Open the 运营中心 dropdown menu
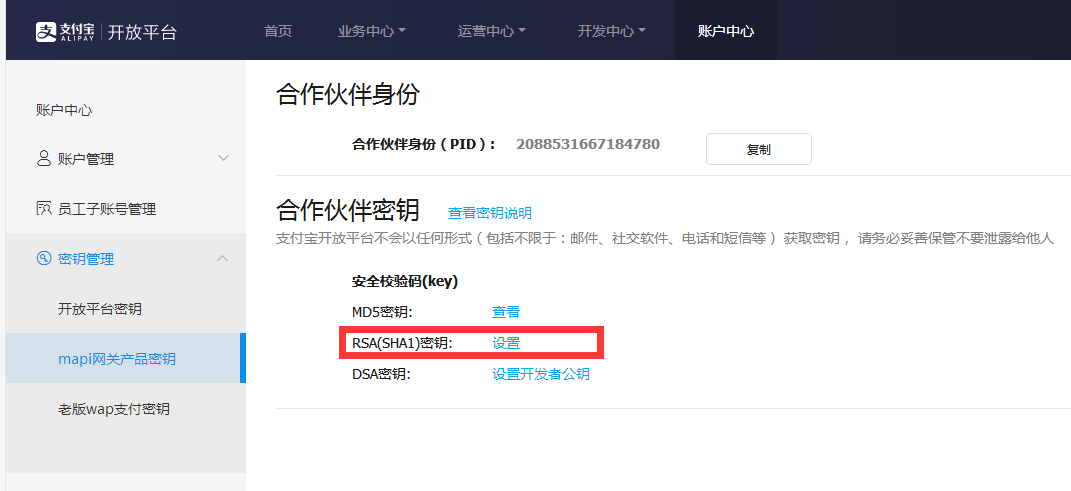The image size is (1071, 491). coord(492,31)
